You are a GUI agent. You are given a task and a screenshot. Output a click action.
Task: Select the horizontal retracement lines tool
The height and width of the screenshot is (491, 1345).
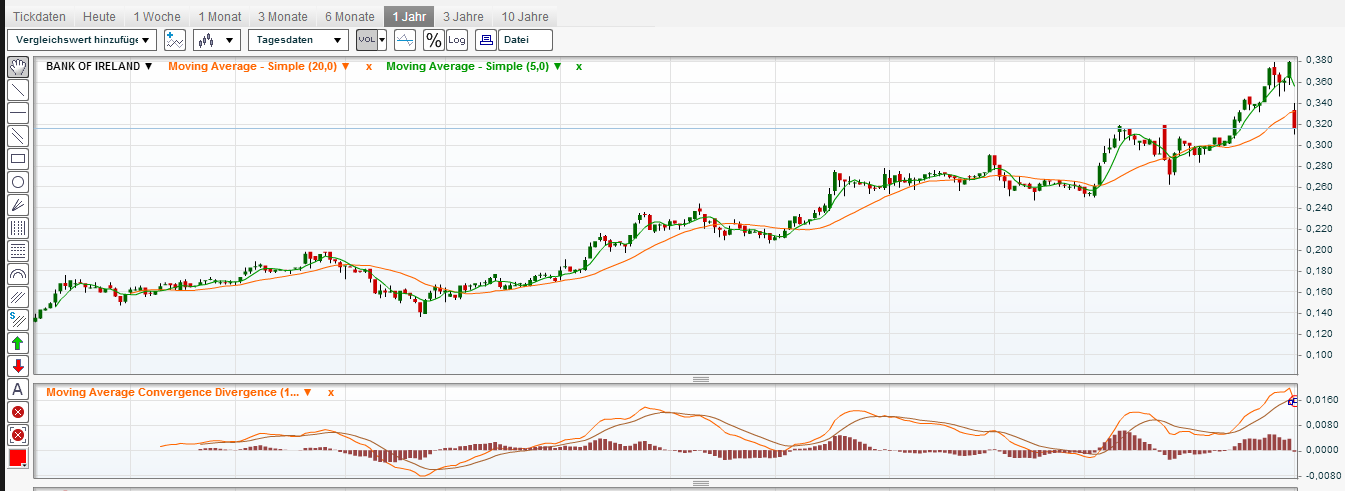point(18,251)
